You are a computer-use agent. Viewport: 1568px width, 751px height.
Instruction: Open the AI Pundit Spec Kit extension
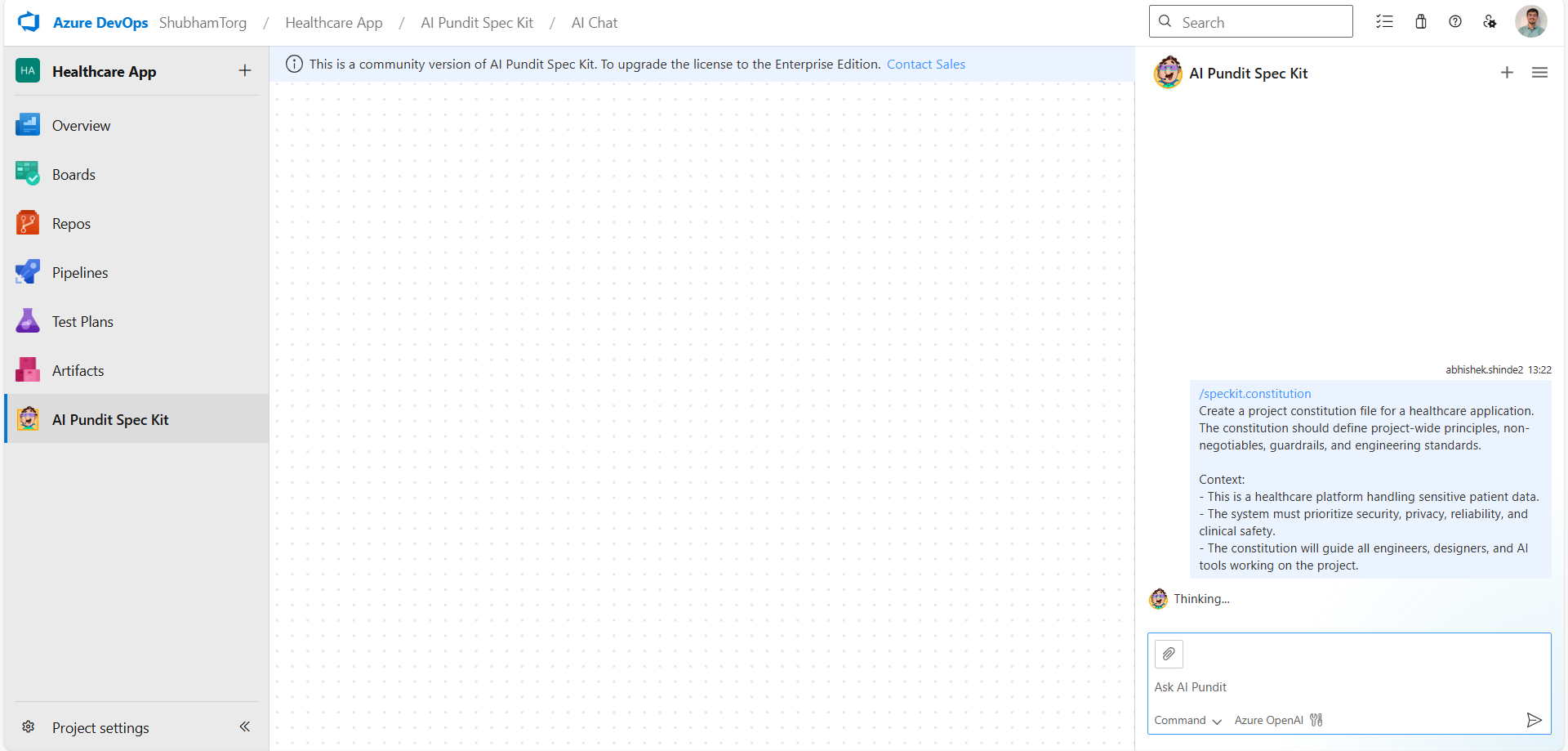[x=111, y=418]
